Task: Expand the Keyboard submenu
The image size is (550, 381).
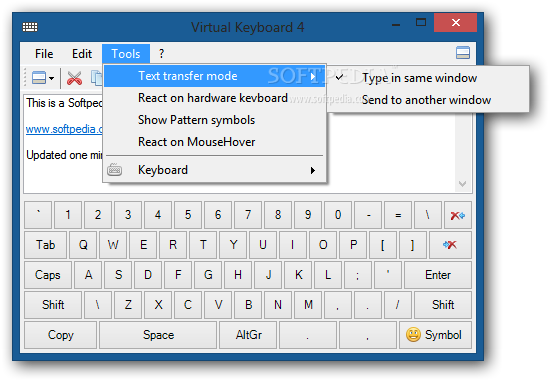Action: click(215, 170)
